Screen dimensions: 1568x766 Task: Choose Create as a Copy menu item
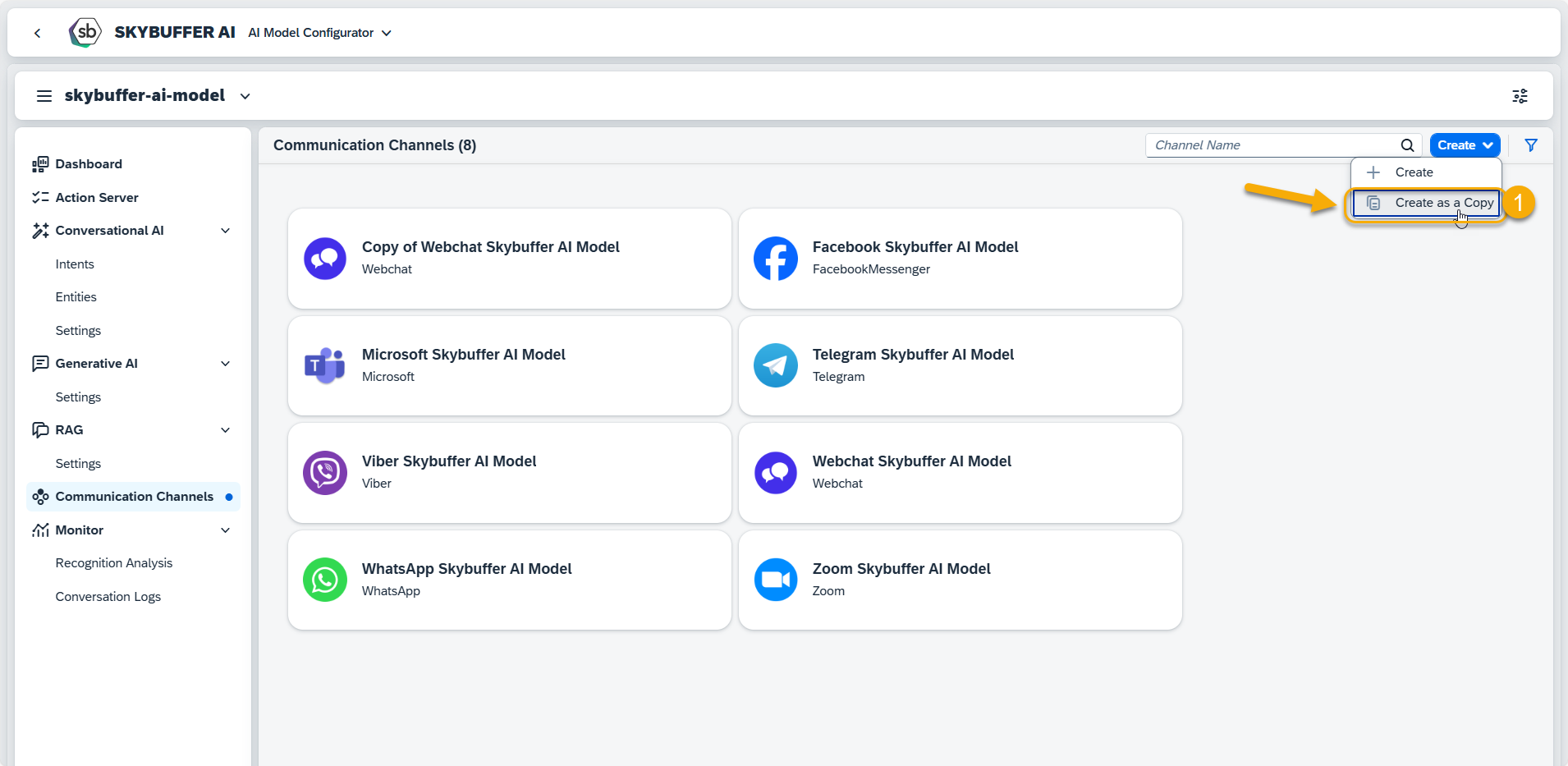tap(1426, 203)
